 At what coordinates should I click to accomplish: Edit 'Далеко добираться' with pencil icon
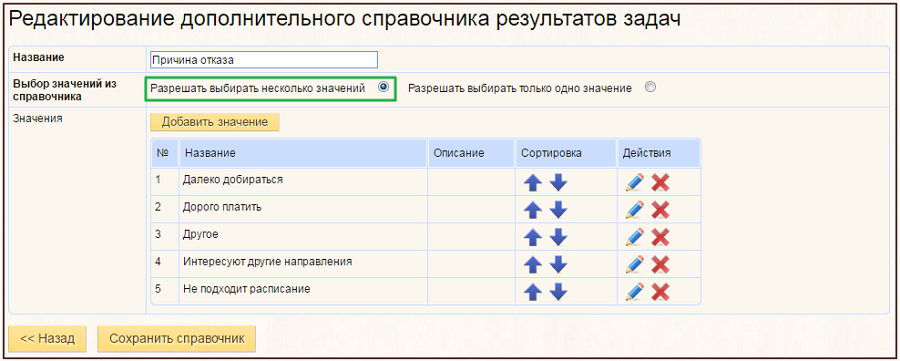635,183
